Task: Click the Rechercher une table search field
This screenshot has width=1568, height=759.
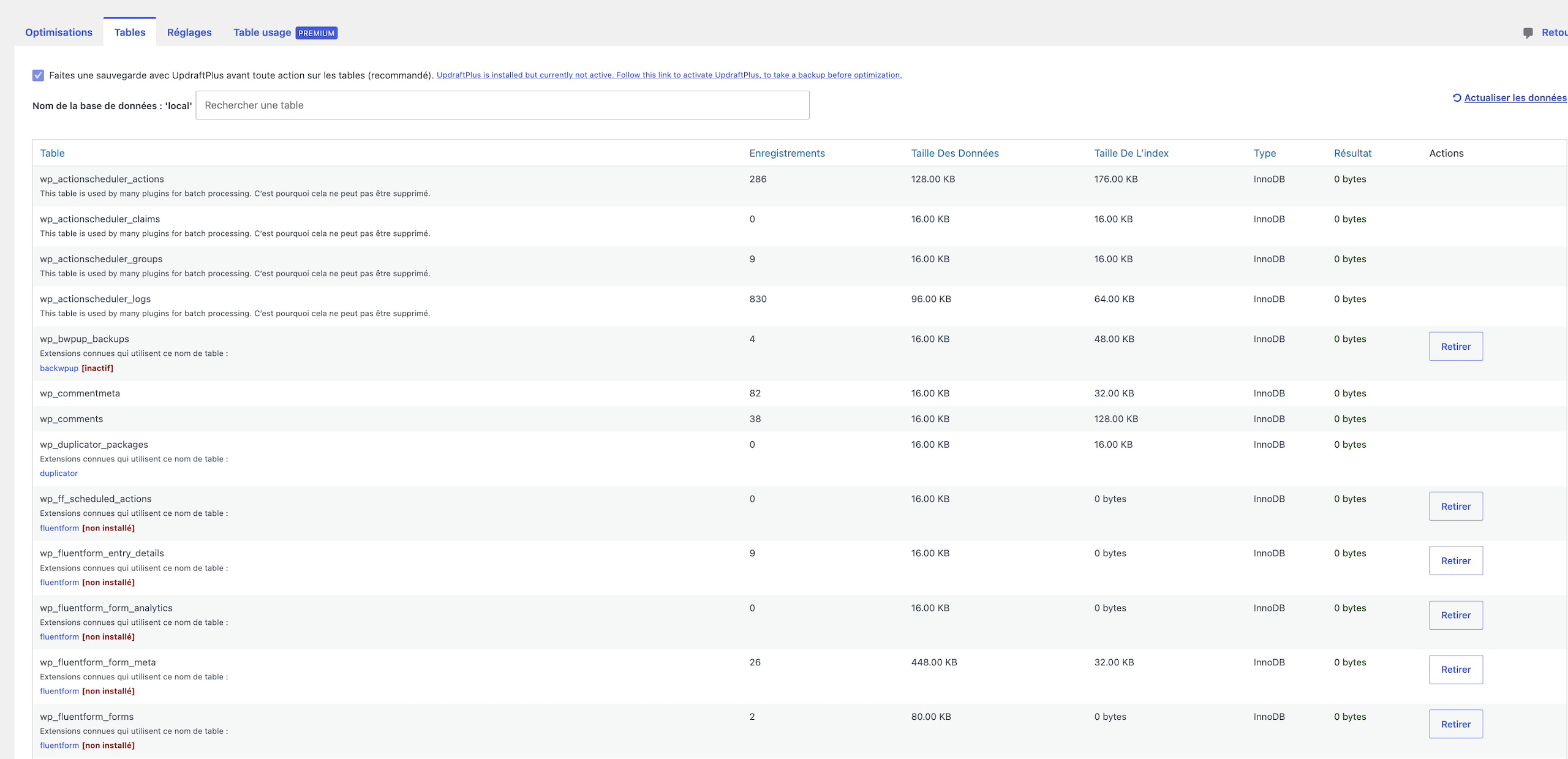Action: click(x=502, y=105)
